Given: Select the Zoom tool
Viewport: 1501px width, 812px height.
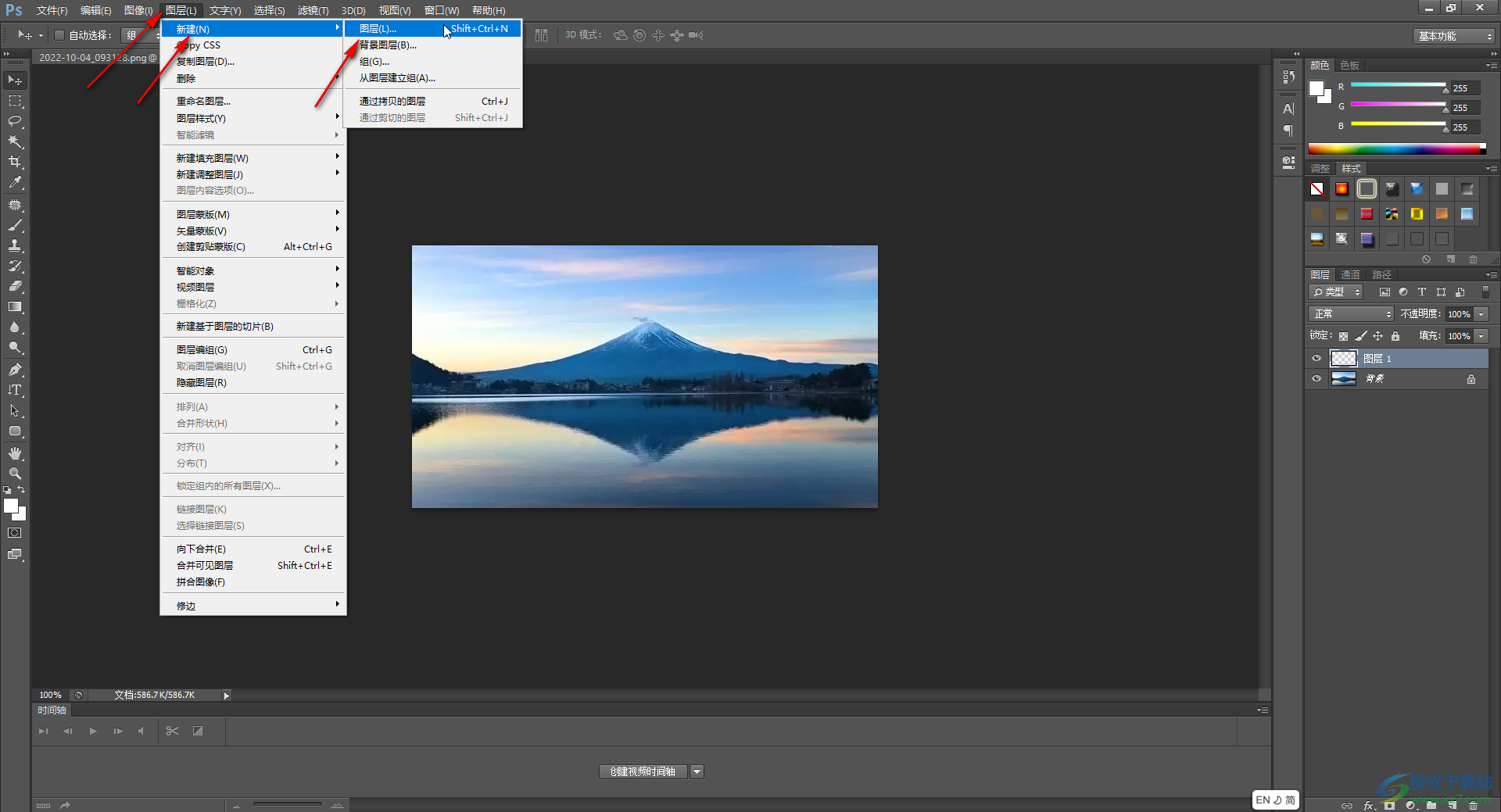Looking at the screenshot, I should 15,474.
